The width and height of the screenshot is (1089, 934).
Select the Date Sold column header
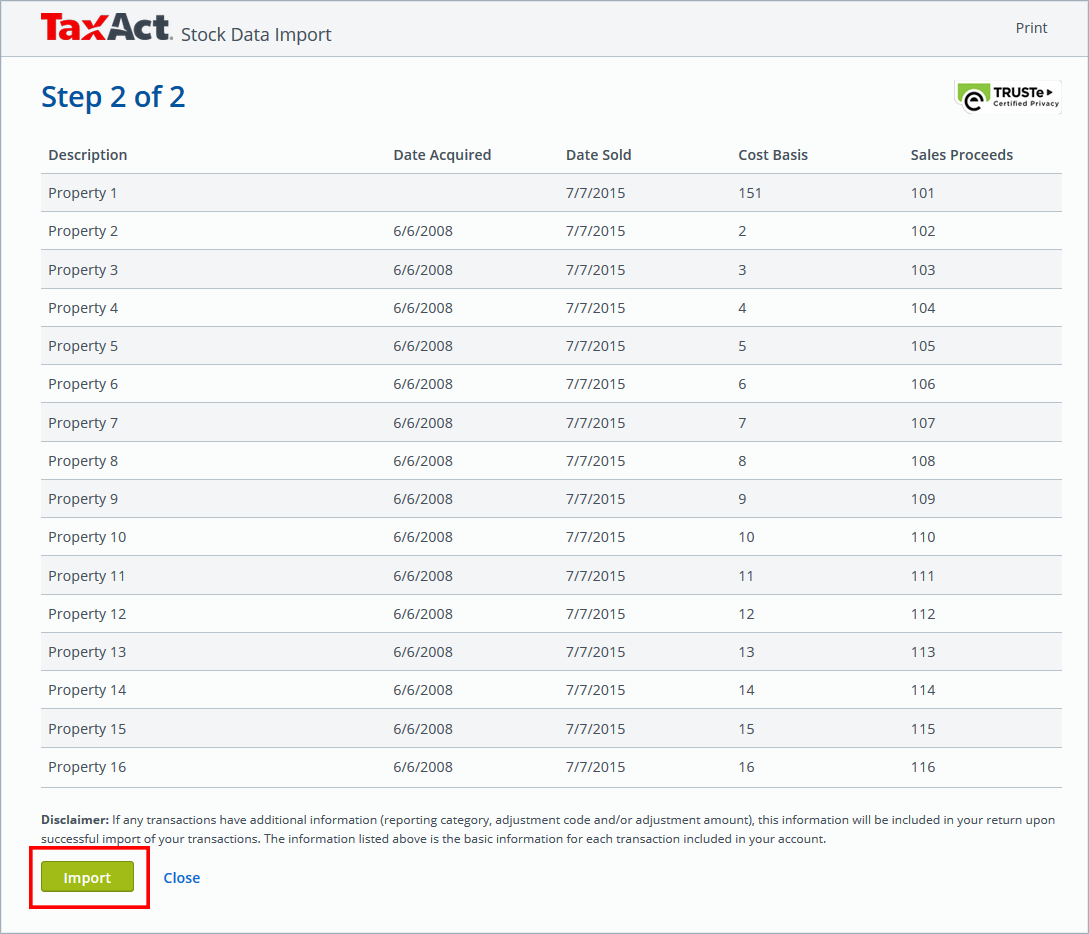pos(598,155)
